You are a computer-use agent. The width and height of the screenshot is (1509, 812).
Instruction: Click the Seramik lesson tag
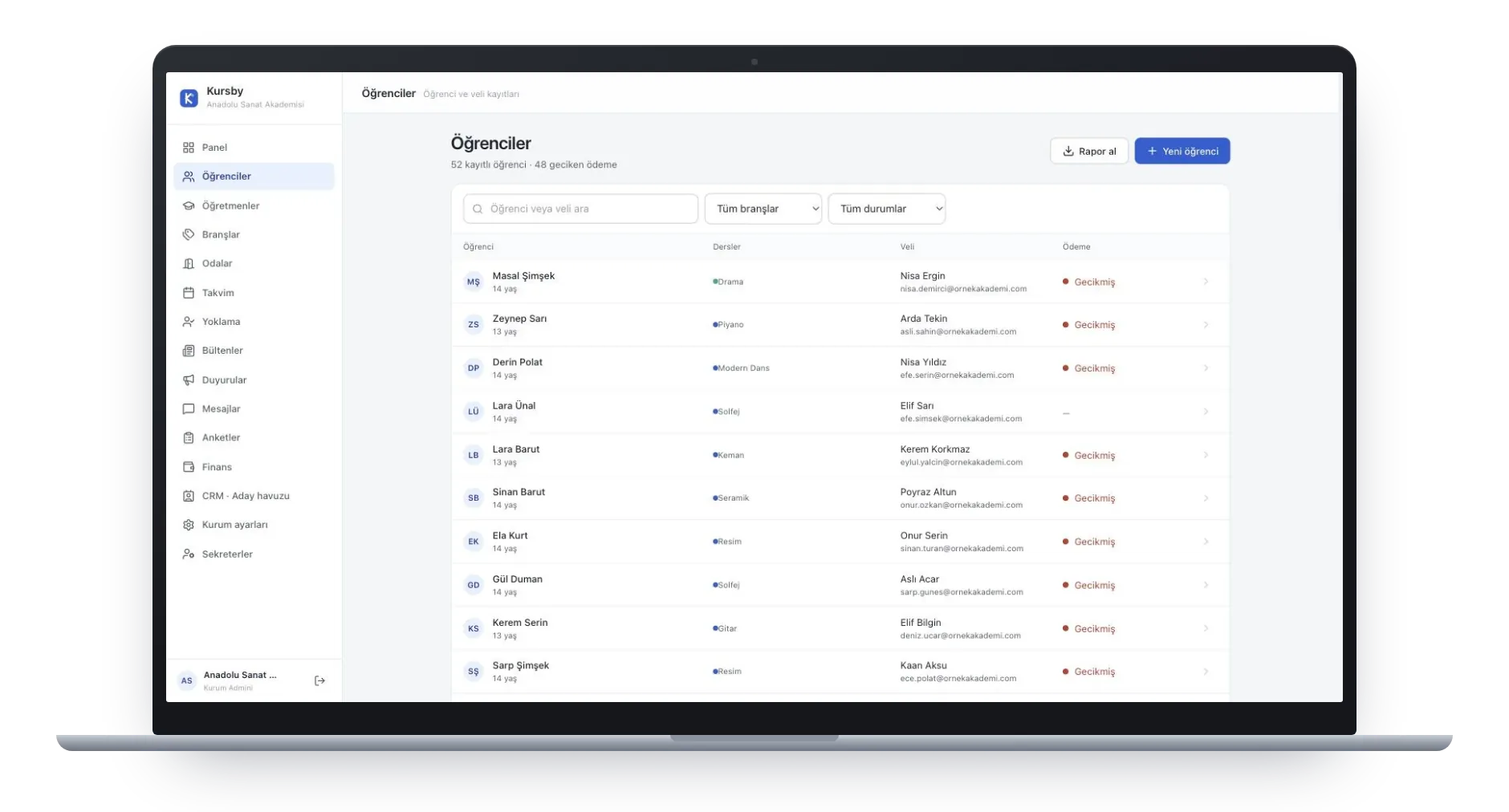click(731, 498)
